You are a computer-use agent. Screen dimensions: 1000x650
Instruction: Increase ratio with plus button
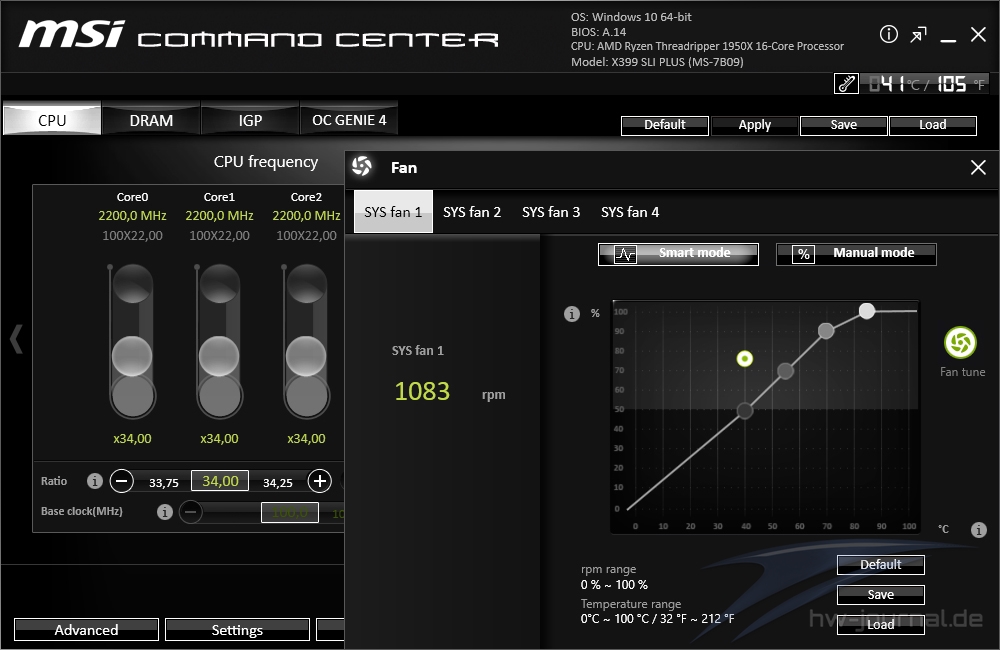(320, 481)
